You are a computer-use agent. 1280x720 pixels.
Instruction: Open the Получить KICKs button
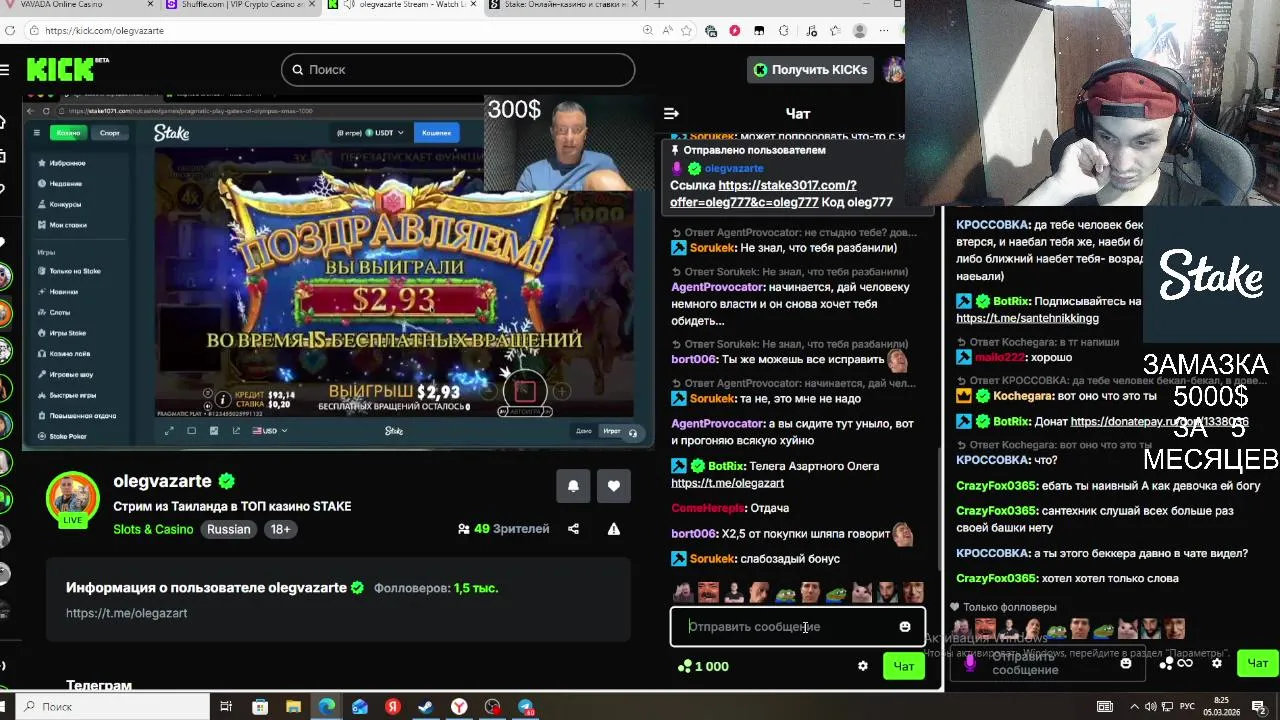point(811,69)
